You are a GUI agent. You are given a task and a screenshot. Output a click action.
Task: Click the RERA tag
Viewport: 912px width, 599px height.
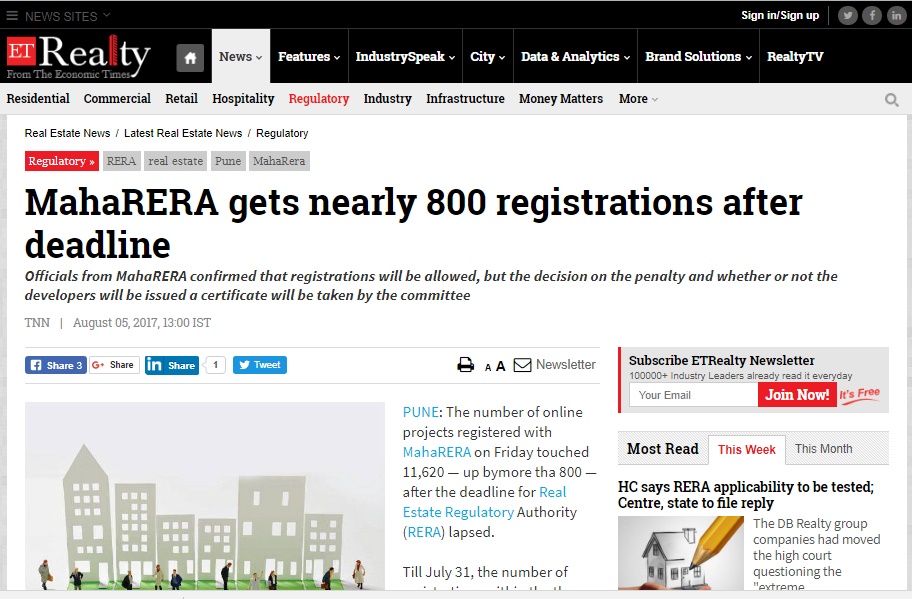pos(121,161)
